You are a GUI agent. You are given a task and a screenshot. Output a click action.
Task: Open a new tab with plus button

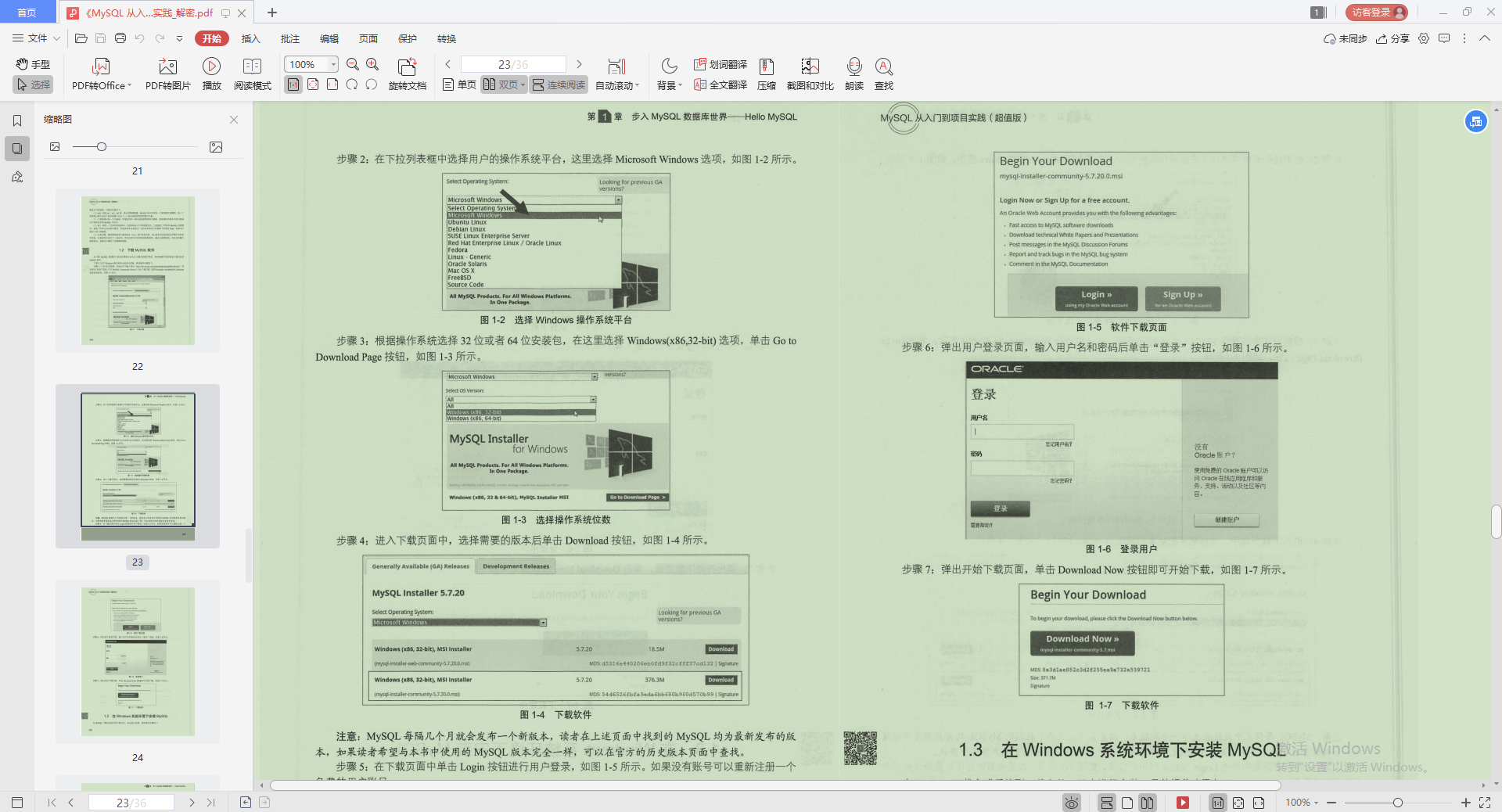click(272, 13)
